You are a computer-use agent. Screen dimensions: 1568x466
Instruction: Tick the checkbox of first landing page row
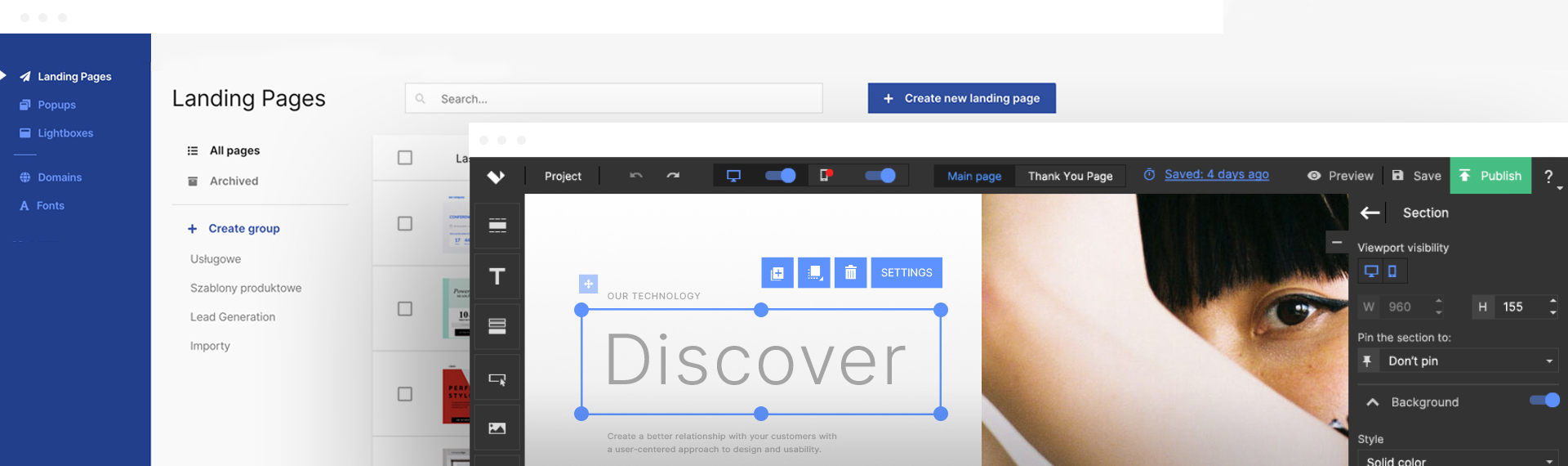coord(405,223)
